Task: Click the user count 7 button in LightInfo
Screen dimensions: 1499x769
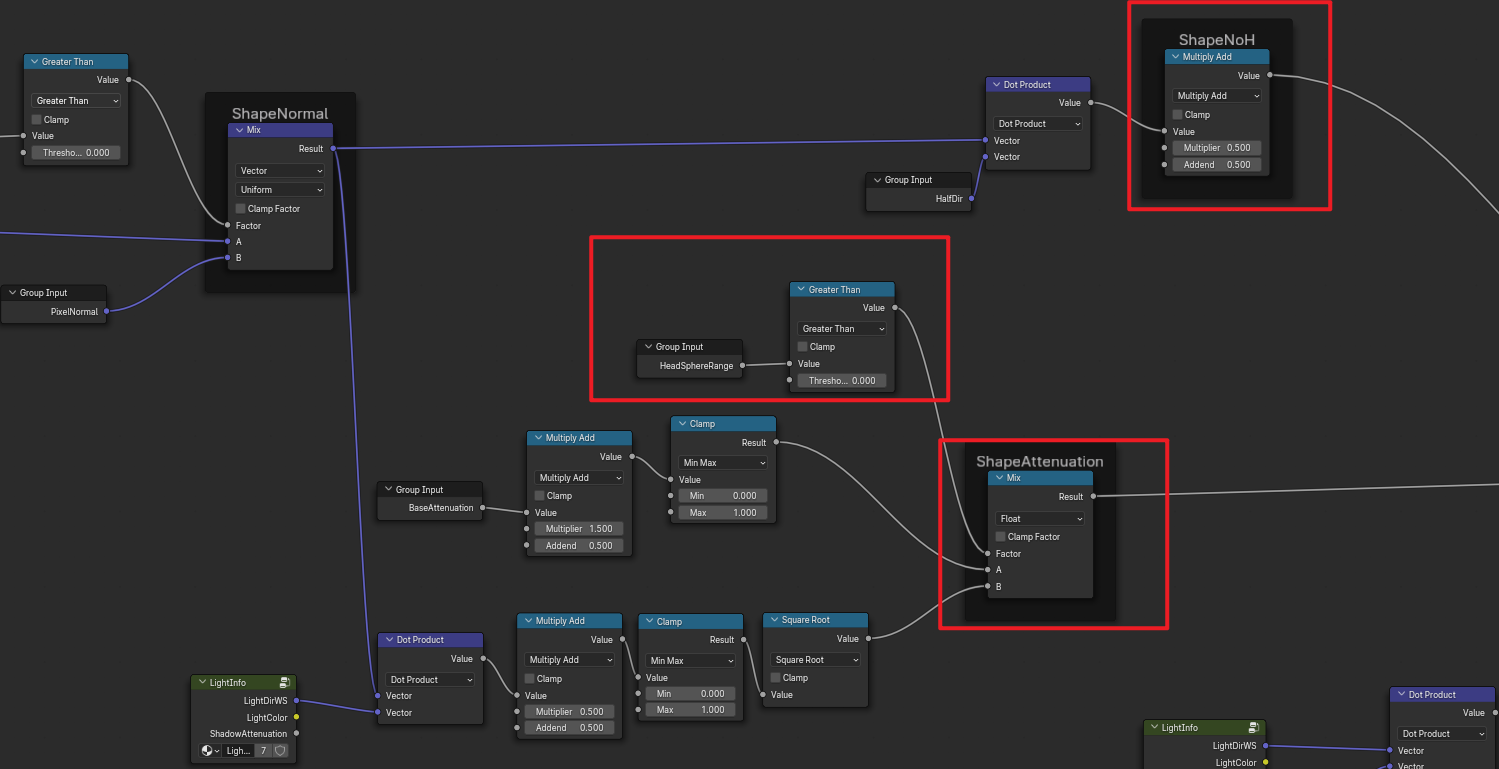Action: pyautogui.click(x=263, y=750)
